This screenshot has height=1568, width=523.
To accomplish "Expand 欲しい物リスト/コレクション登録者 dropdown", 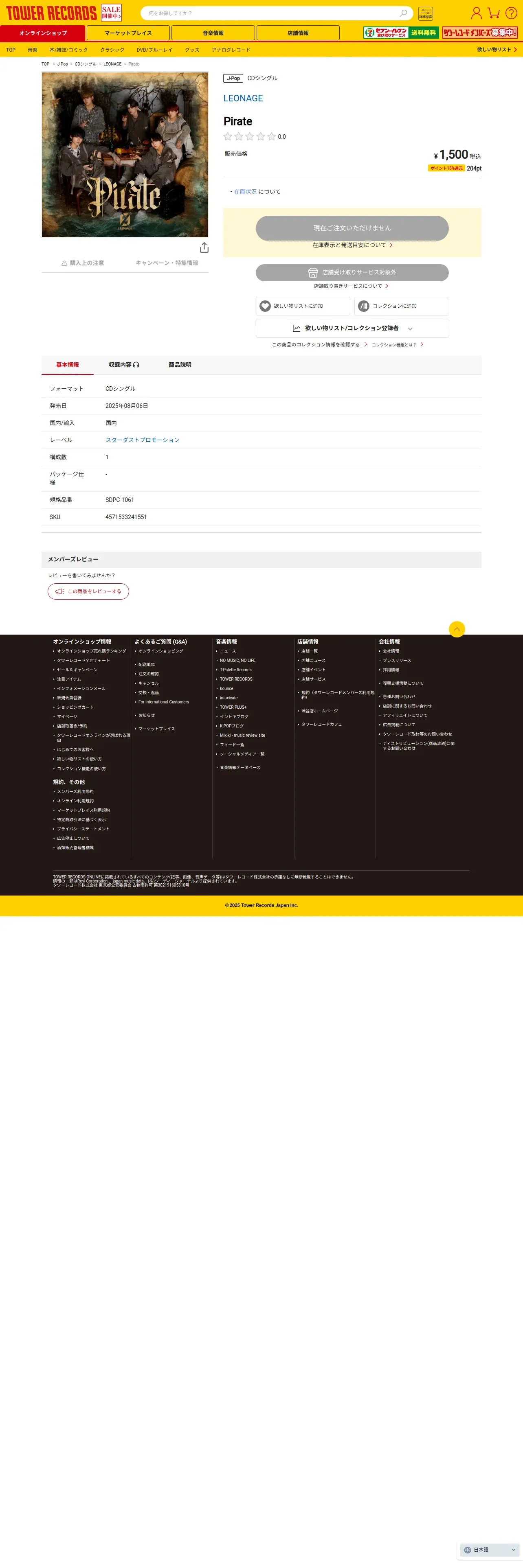I will pos(352,328).
